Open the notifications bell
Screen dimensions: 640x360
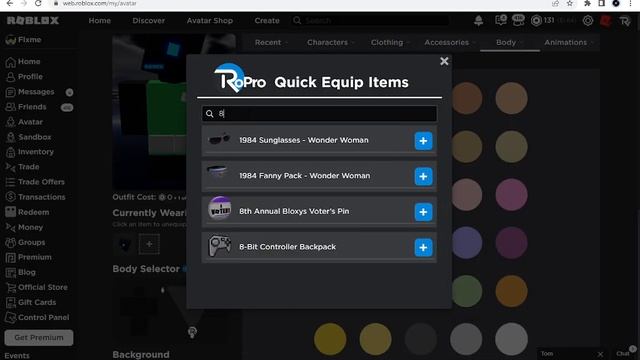(x=478, y=21)
